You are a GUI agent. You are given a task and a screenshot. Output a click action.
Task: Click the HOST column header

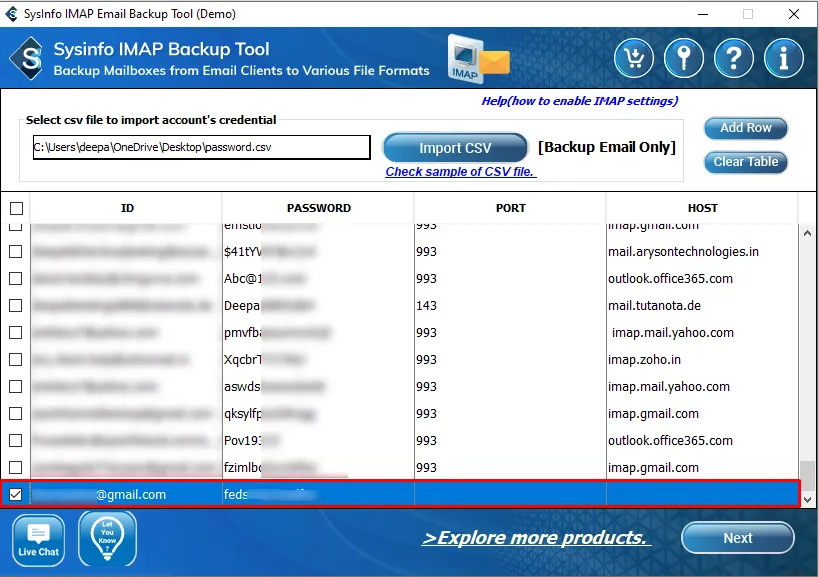pyautogui.click(x=702, y=208)
